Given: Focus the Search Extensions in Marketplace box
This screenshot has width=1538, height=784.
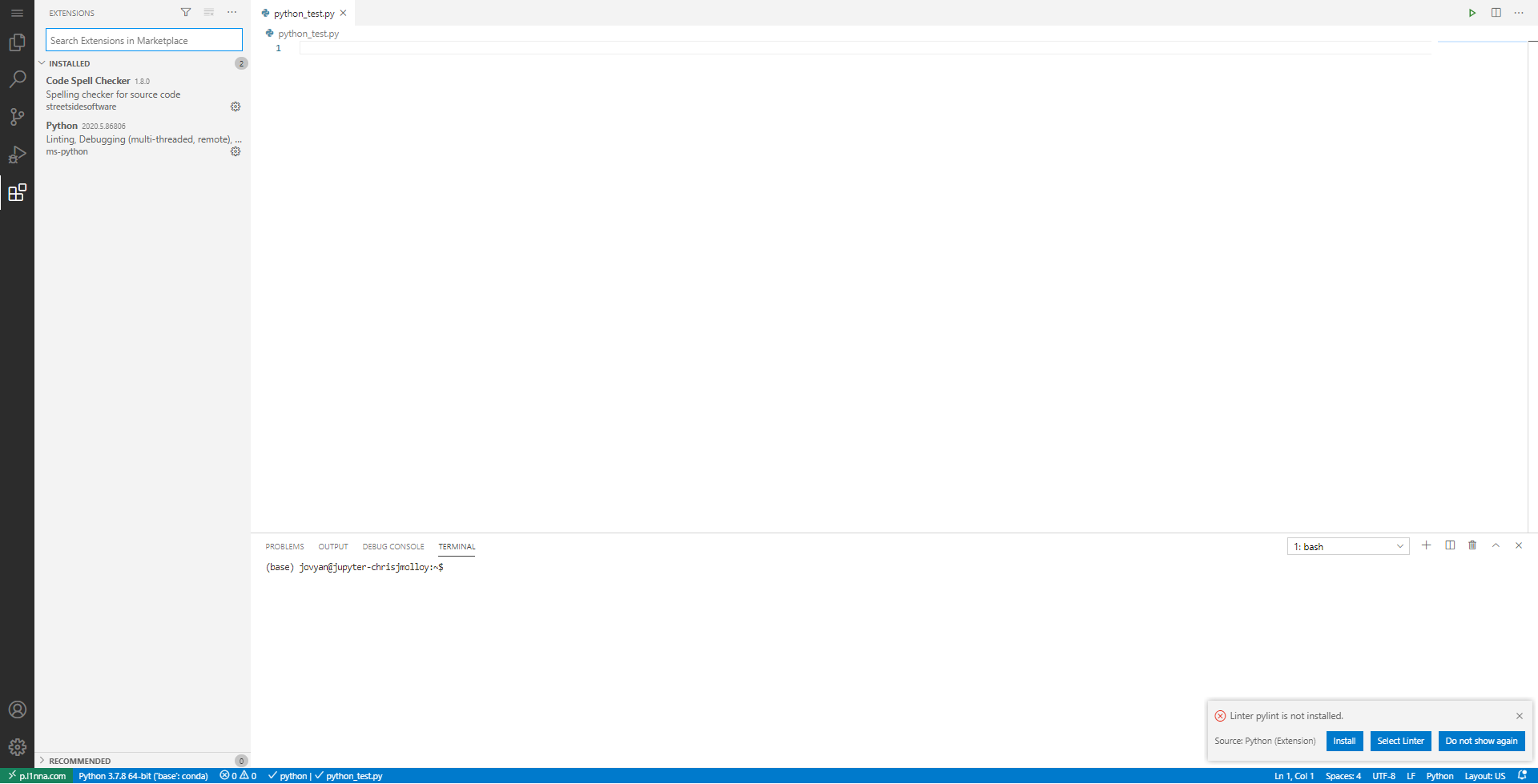Looking at the screenshot, I should [144, 40].
